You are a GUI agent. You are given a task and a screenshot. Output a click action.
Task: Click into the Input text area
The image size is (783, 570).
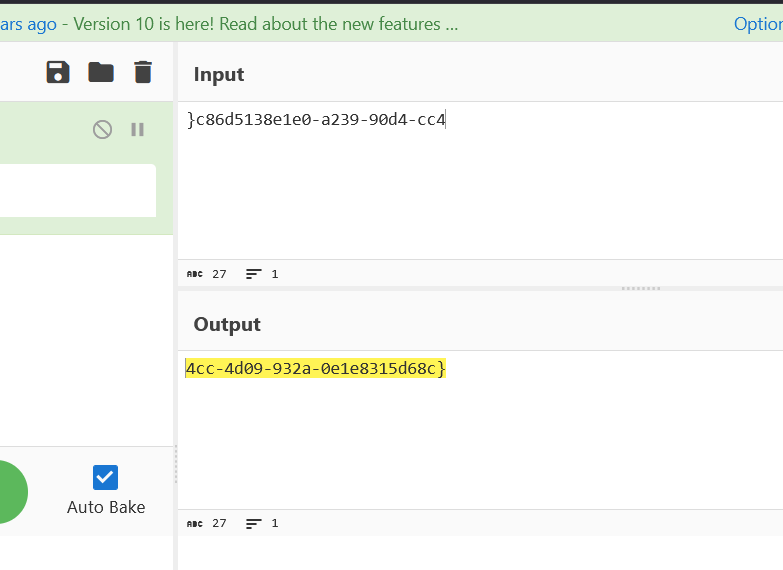(x=480, y=180)
